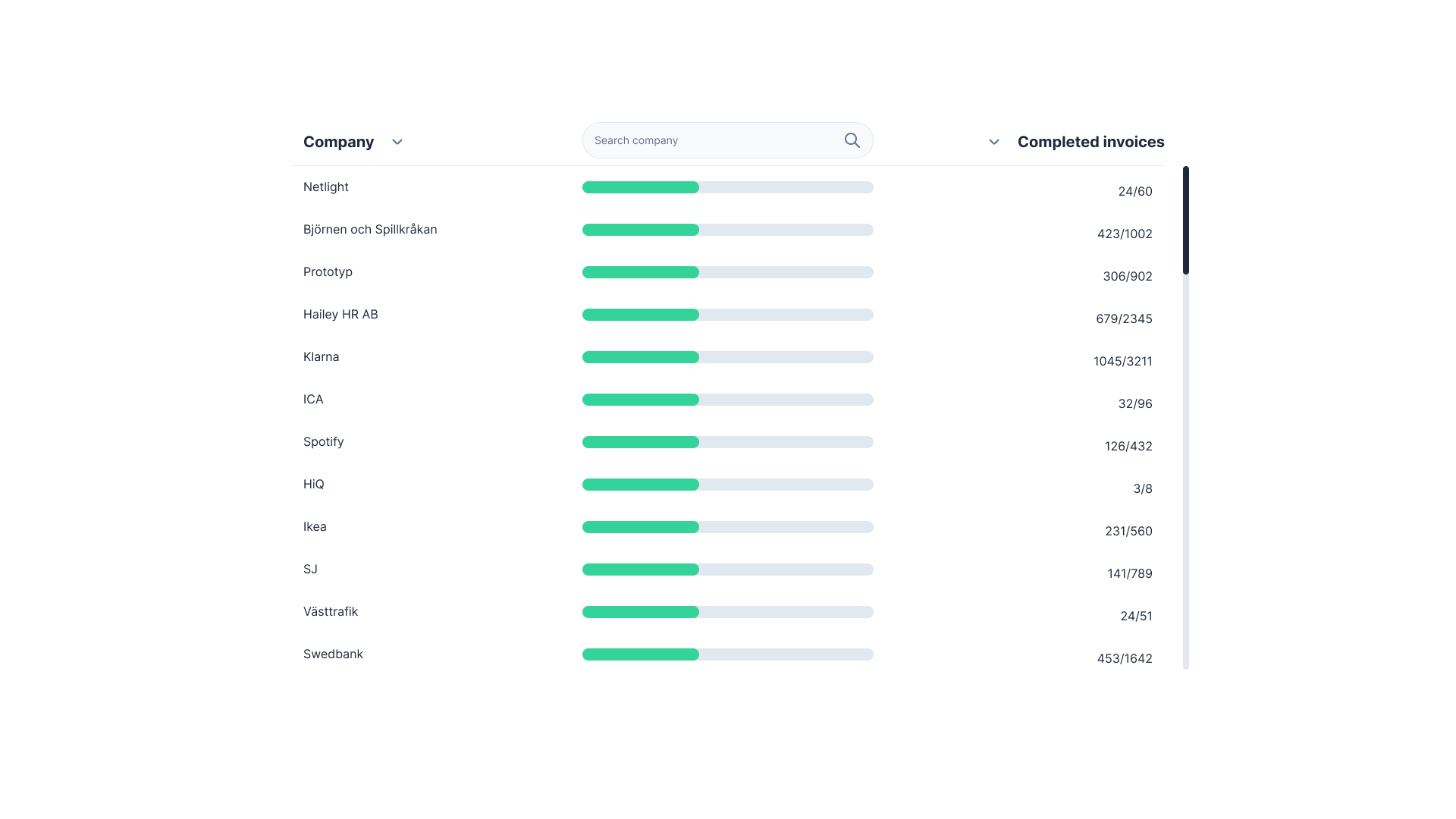Focus the Search company input field

(713, 140)
